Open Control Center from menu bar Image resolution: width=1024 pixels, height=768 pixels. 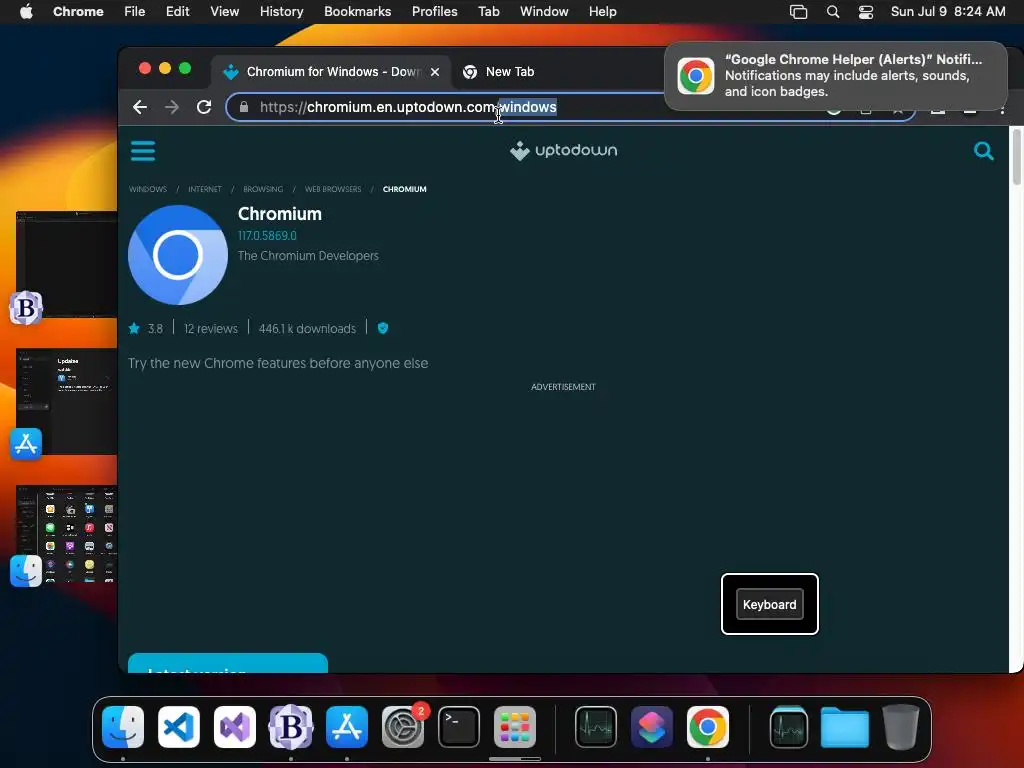pyautogui.click(x=865, y=12)
